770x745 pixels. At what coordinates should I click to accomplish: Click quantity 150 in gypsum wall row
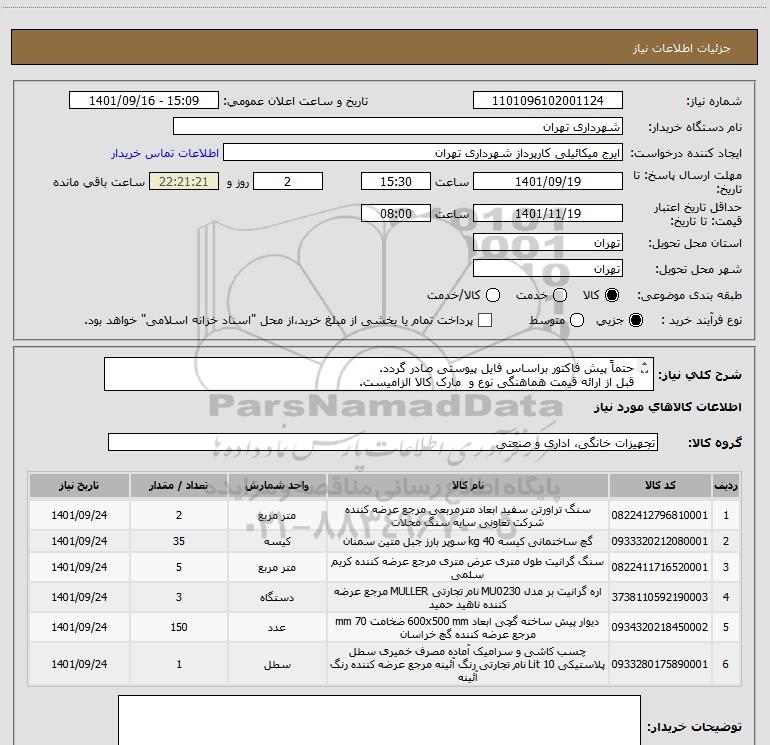click(179, 627)
